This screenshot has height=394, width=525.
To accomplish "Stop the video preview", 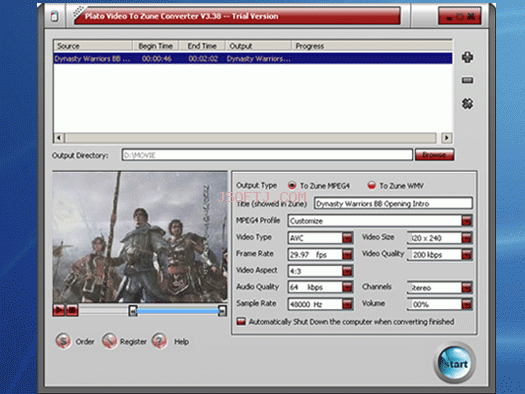I will (x=72, y=310).
